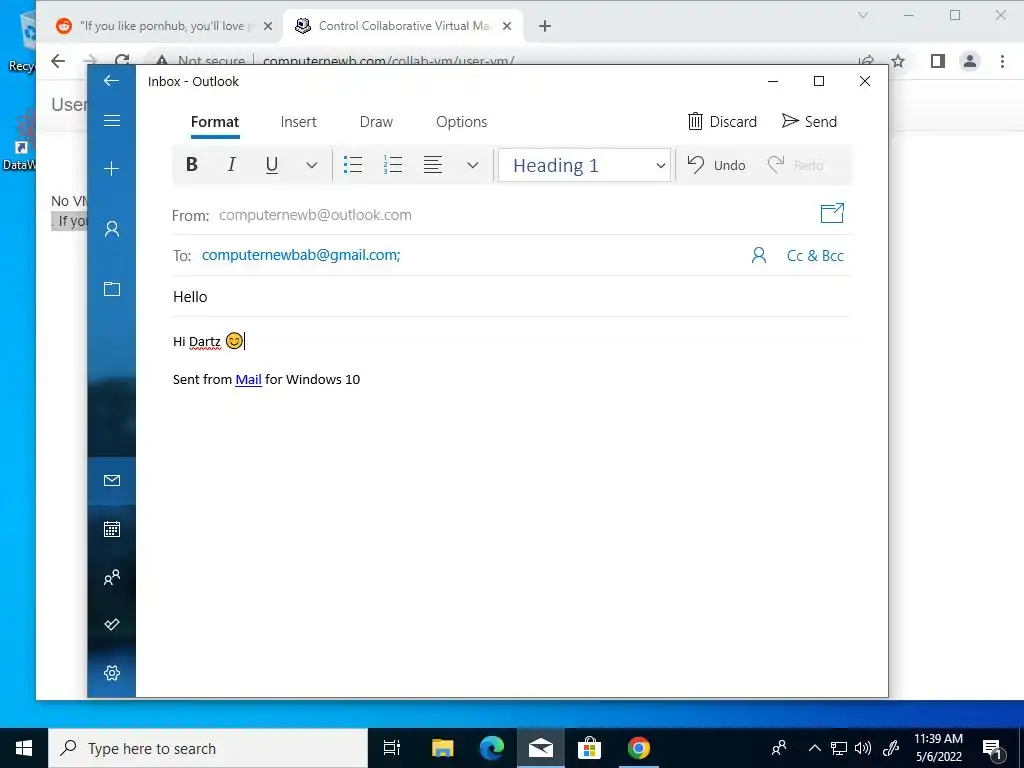1024x768 pixels.
Task: Open Microsoft Store from taskbar
Action: point(589,748)
